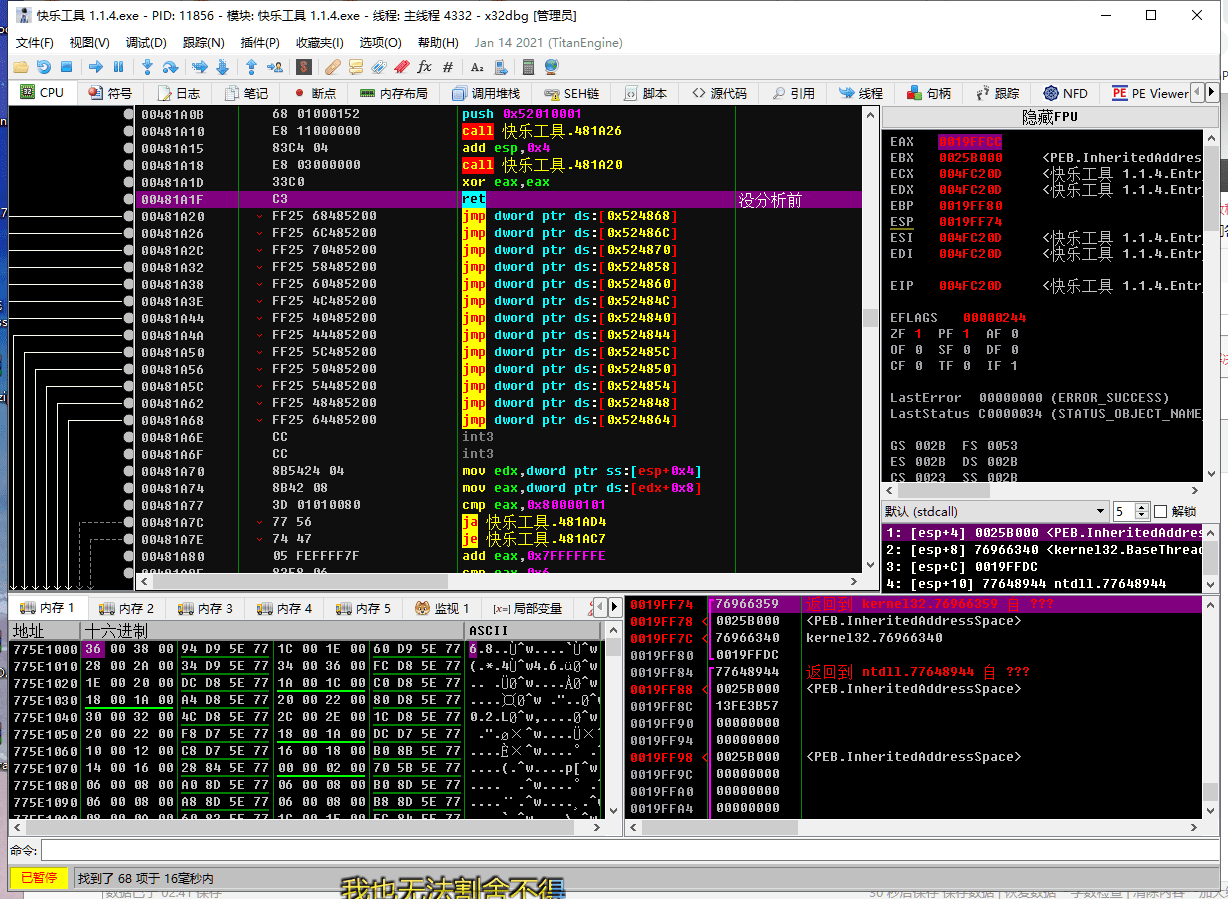Switch to the 引用 tab
The image size is (1228, 899).
[793, 93]
